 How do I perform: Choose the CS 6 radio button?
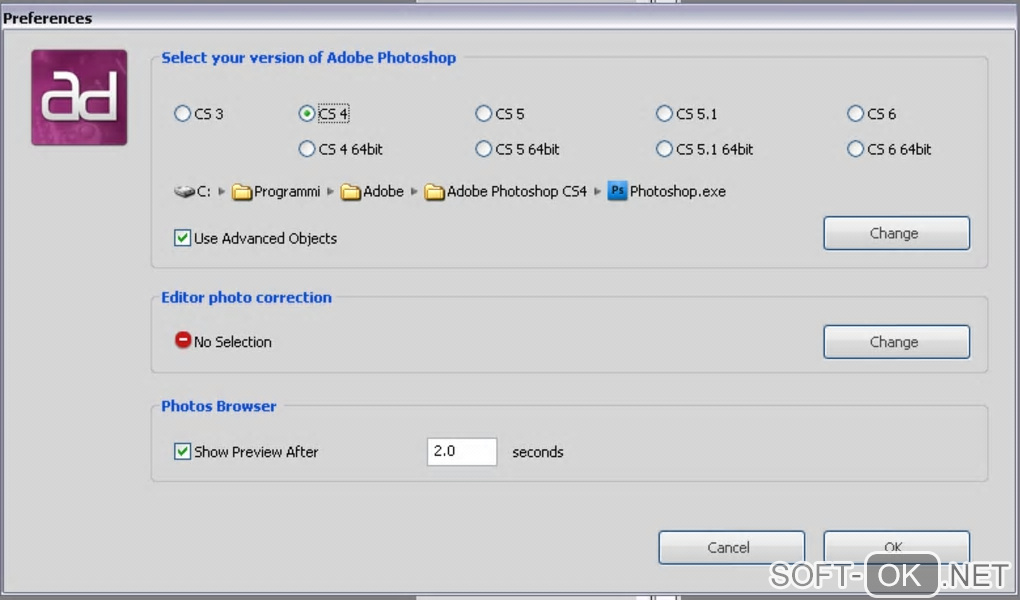855,114
